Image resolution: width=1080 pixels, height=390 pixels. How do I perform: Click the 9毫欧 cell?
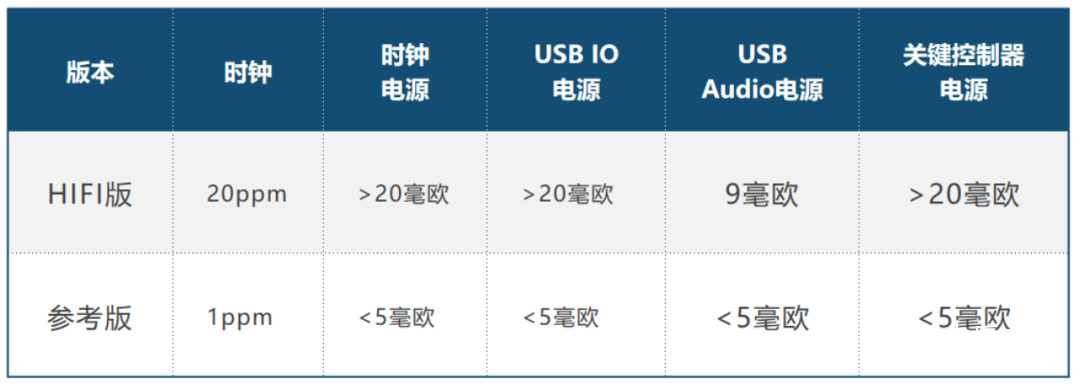tap(762, 195)
